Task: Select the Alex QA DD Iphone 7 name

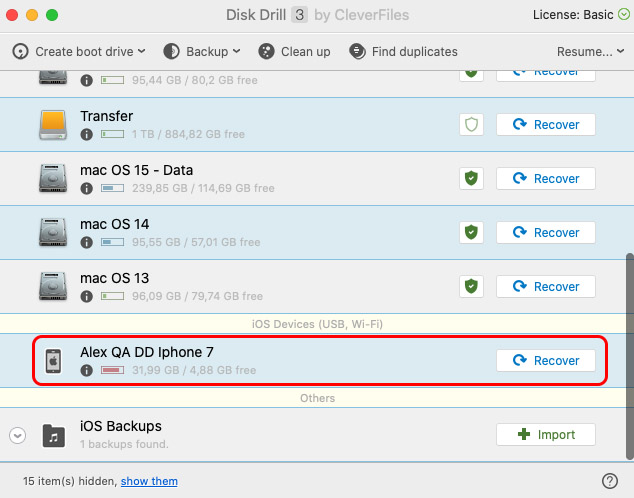Action: (x=147, y=352)
